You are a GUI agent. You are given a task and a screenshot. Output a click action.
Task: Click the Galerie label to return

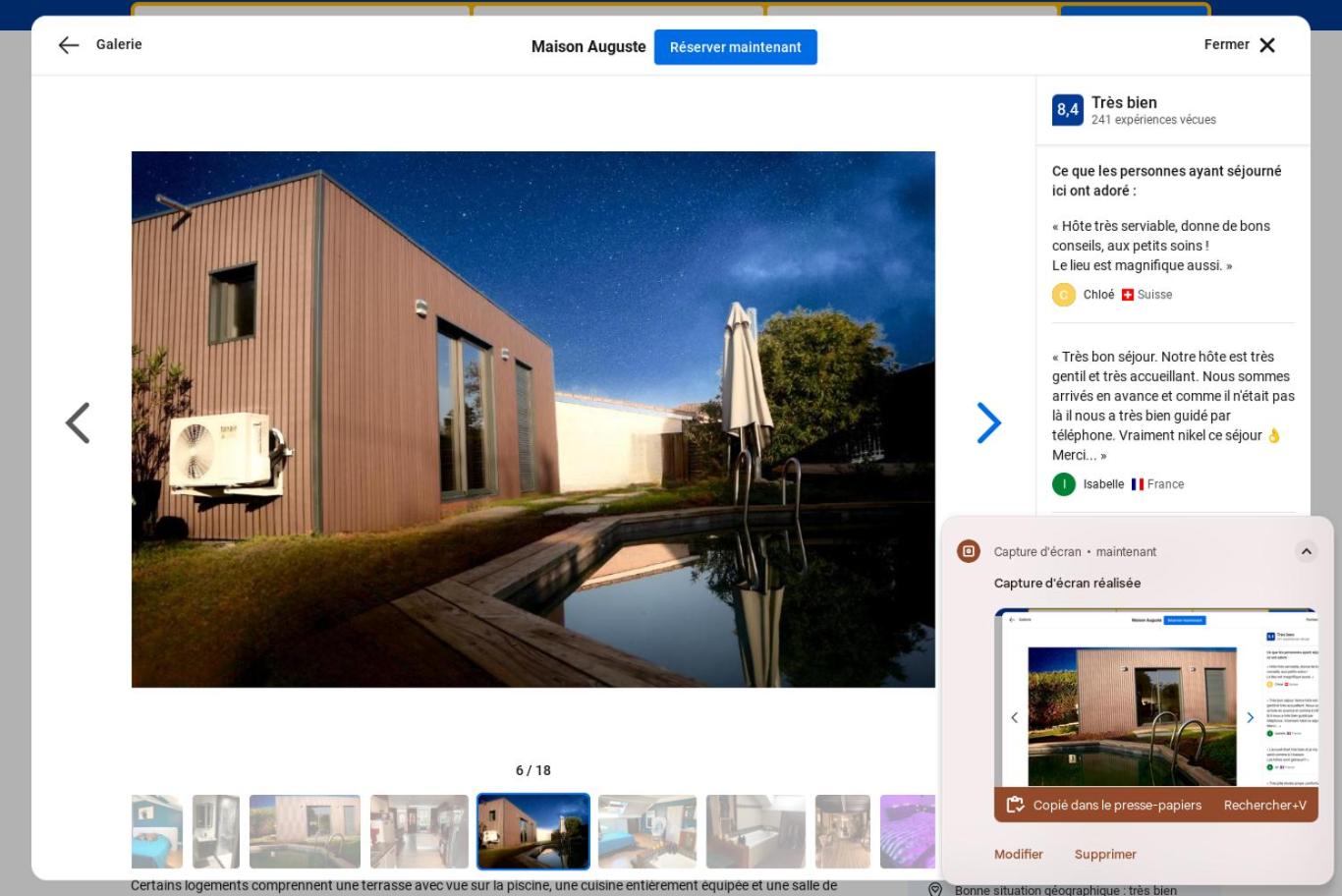click(119, 44)
